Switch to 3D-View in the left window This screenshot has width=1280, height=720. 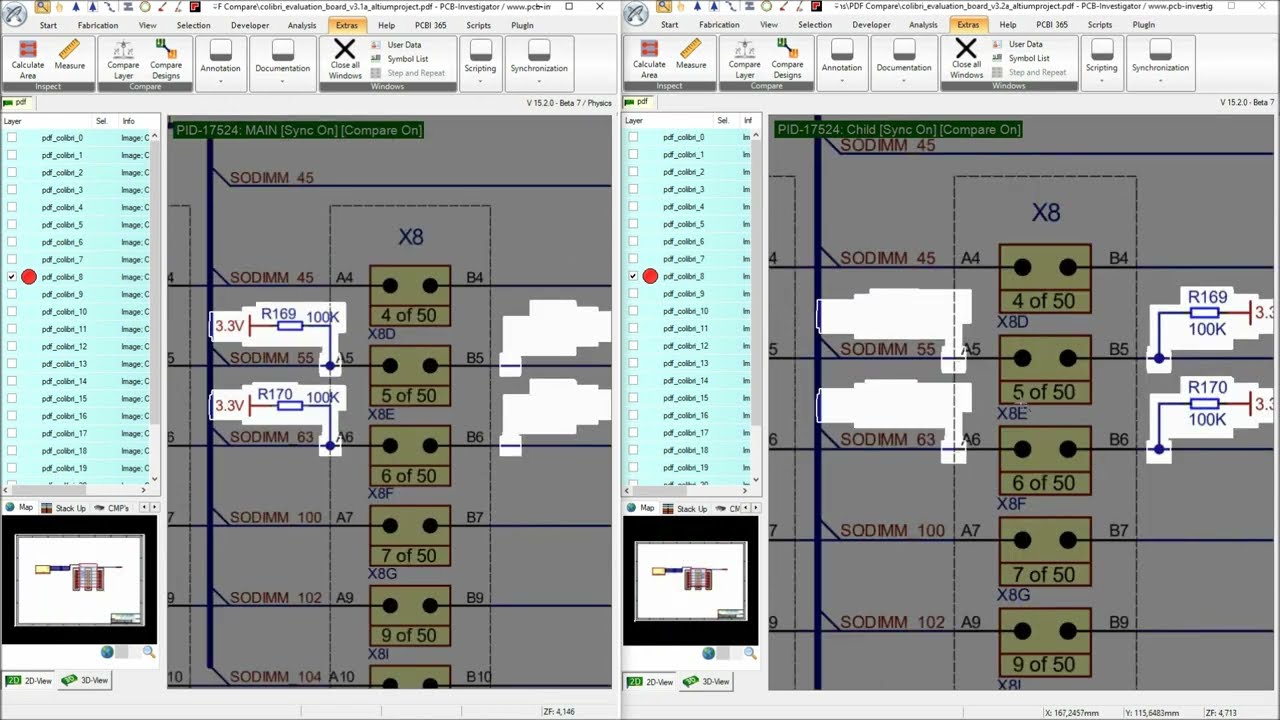[87, 680]
